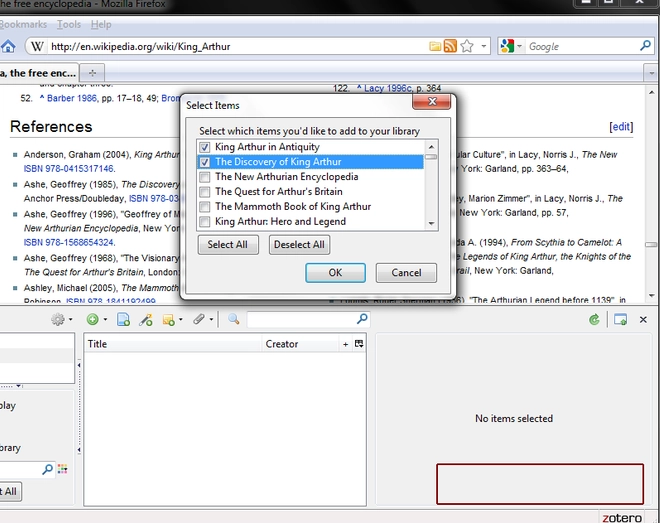Click the zotero status bar logo

(622, 518)
